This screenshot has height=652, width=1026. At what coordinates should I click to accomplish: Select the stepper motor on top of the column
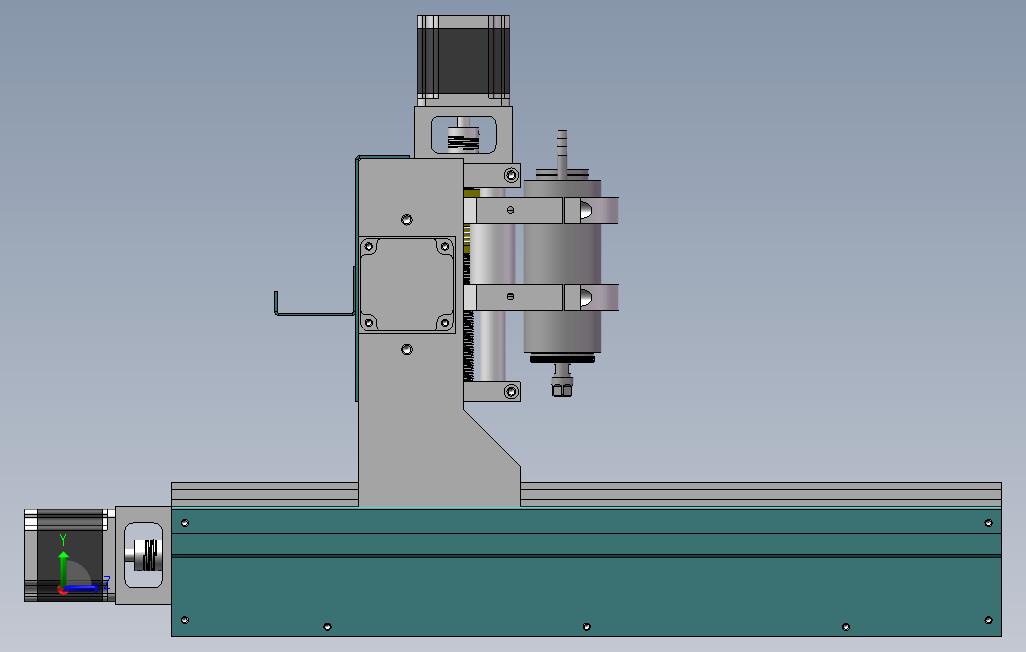(x=463, y=60)
